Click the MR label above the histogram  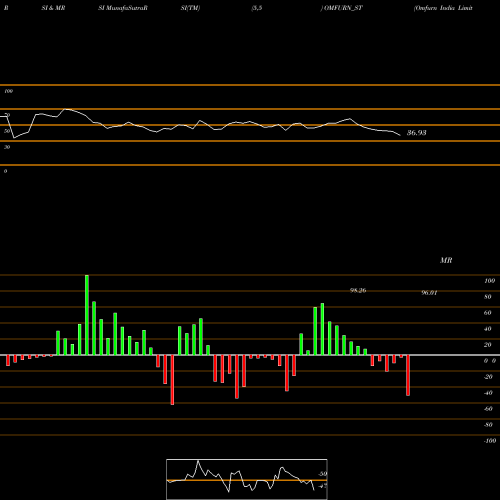(x=446, y=260)
